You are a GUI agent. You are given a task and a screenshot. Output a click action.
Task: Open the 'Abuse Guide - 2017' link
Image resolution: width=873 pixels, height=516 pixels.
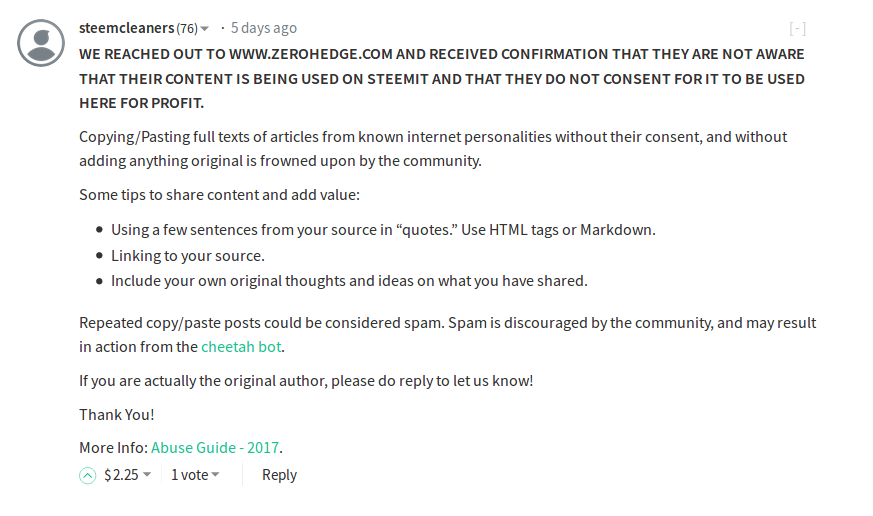(x=215, y=448)
